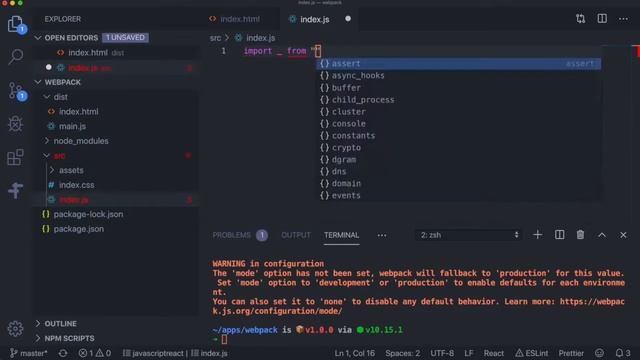The width and height of the screenshot is (640, 360).
Task: Click the master branch indicator
Action: point(29,353)
